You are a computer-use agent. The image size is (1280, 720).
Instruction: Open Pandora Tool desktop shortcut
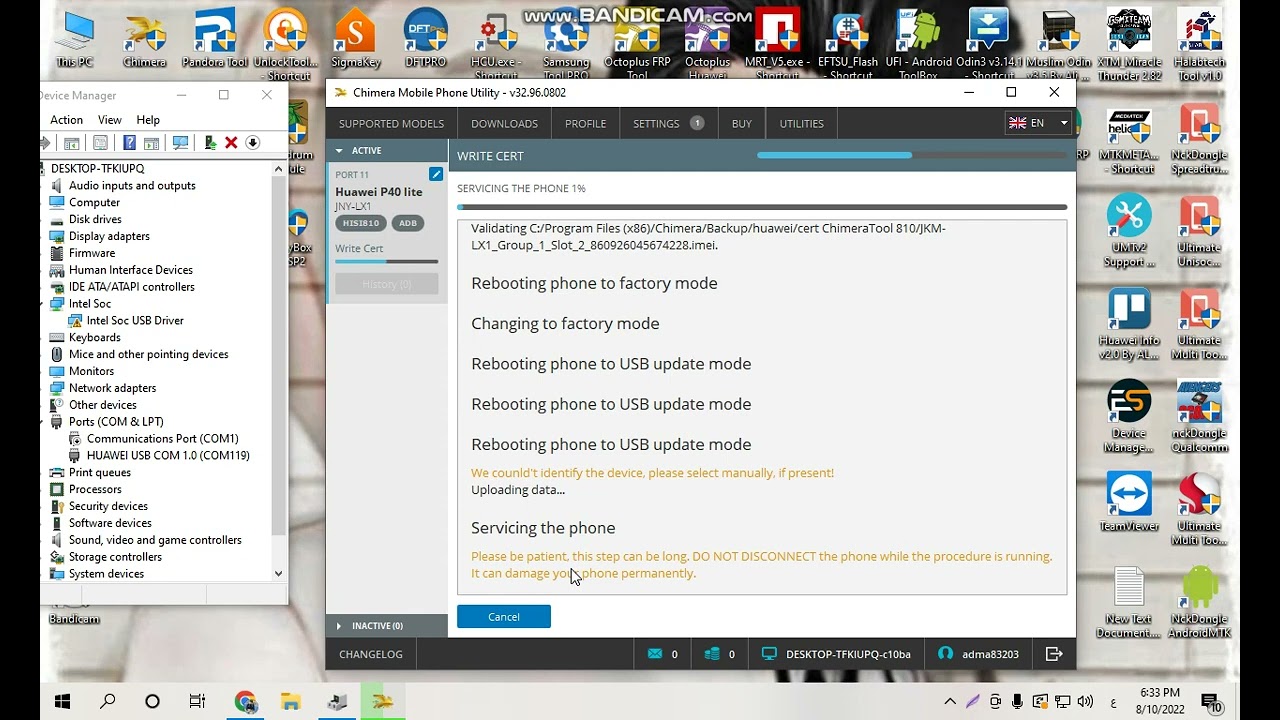click(215, 39)
